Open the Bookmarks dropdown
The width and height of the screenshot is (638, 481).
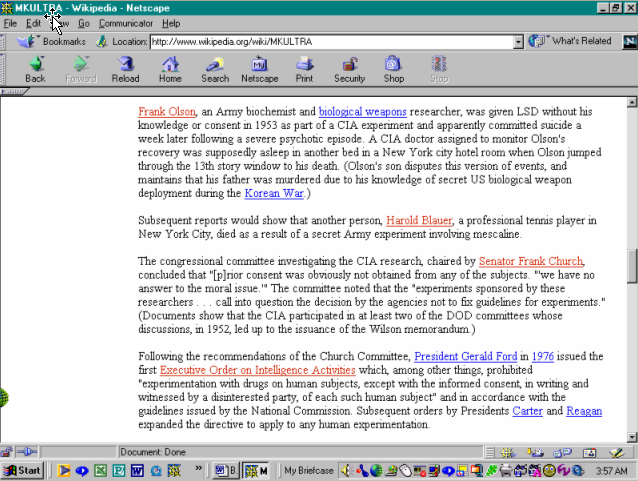[x=54, y=41]
